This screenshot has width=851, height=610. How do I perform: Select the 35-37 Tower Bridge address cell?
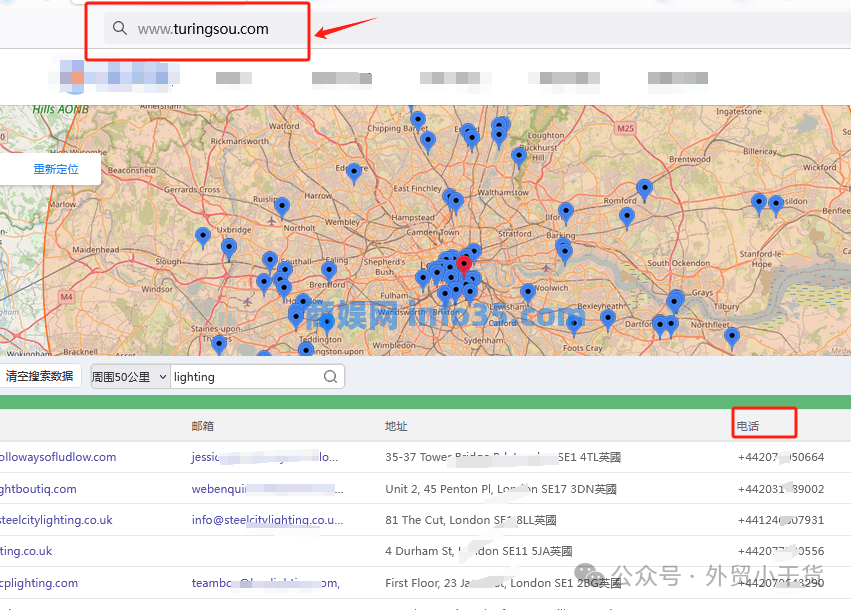pyautogui.click(x=503, y=457)
